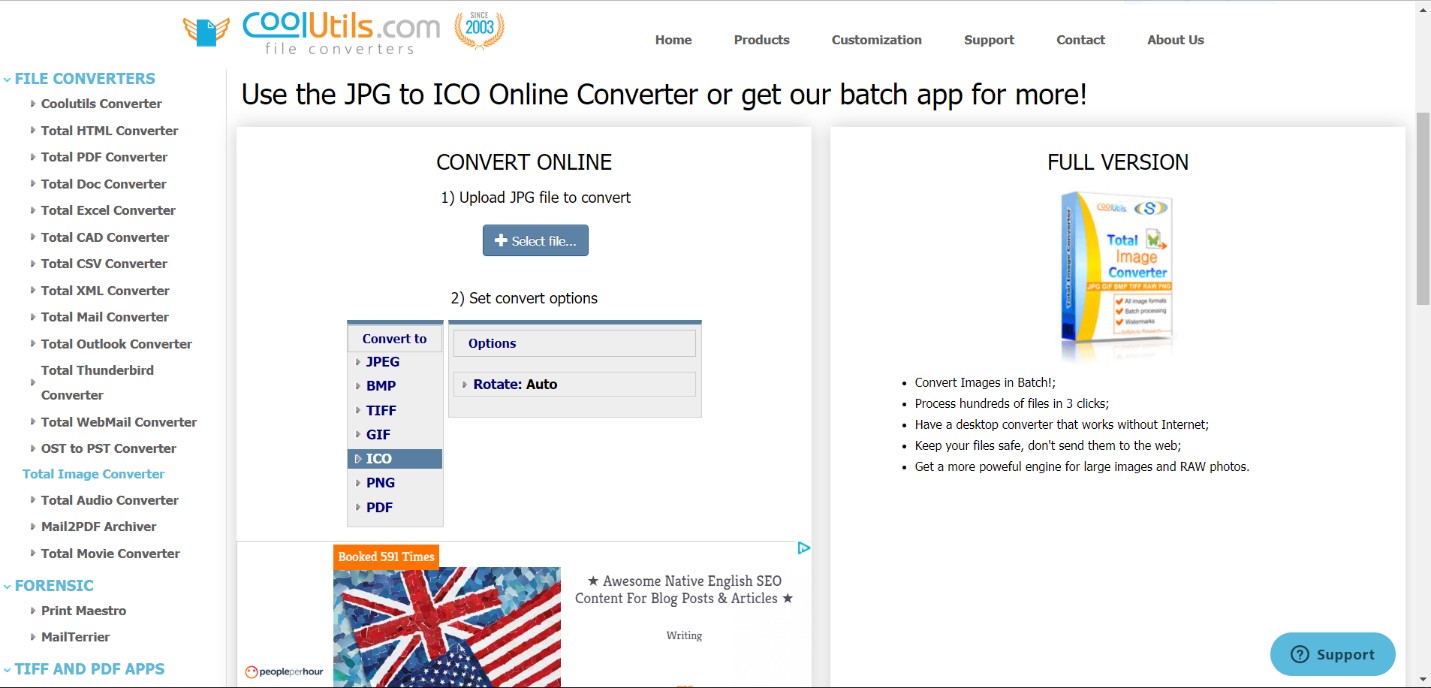Click the AdChoices icon on the ad
This screenshot has height=688, width=1431.
pyautogui.click(x=803, y=548)
